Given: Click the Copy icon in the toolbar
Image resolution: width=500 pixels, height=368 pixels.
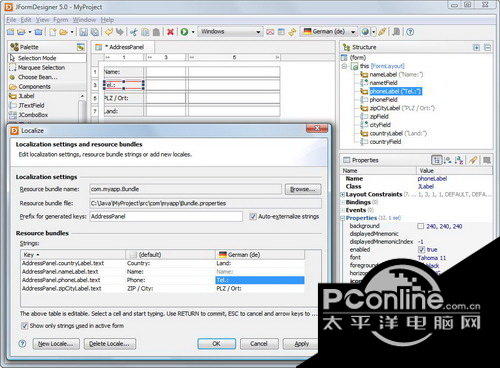Looking at the screenshot, I should (145, 32).
